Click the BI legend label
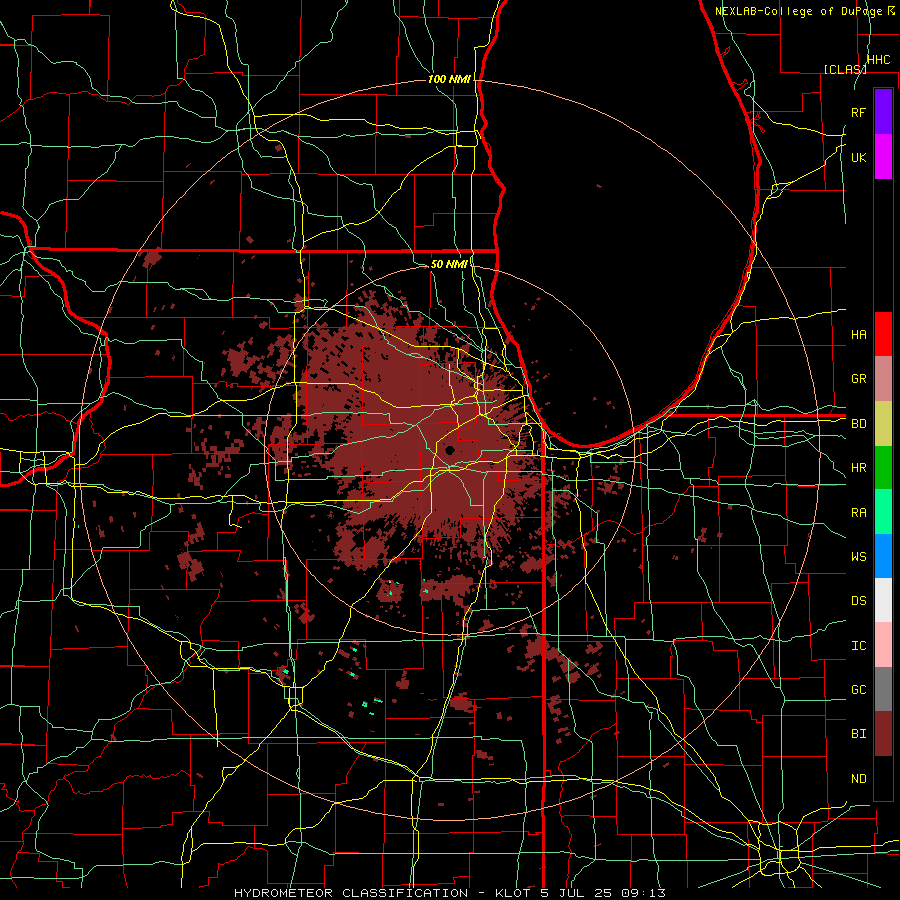This screenshot has height=900, width=900. coord(858,734)
